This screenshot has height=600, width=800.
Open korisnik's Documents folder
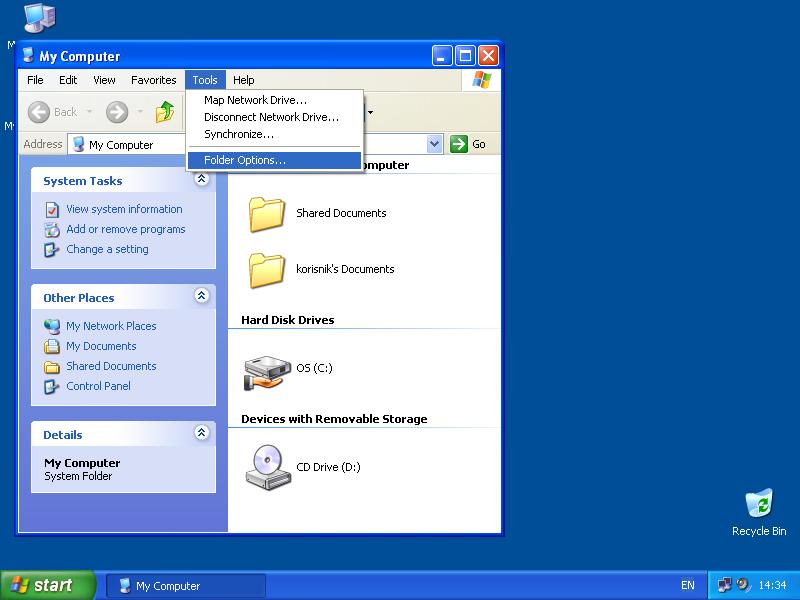click(x=267, y=269)
